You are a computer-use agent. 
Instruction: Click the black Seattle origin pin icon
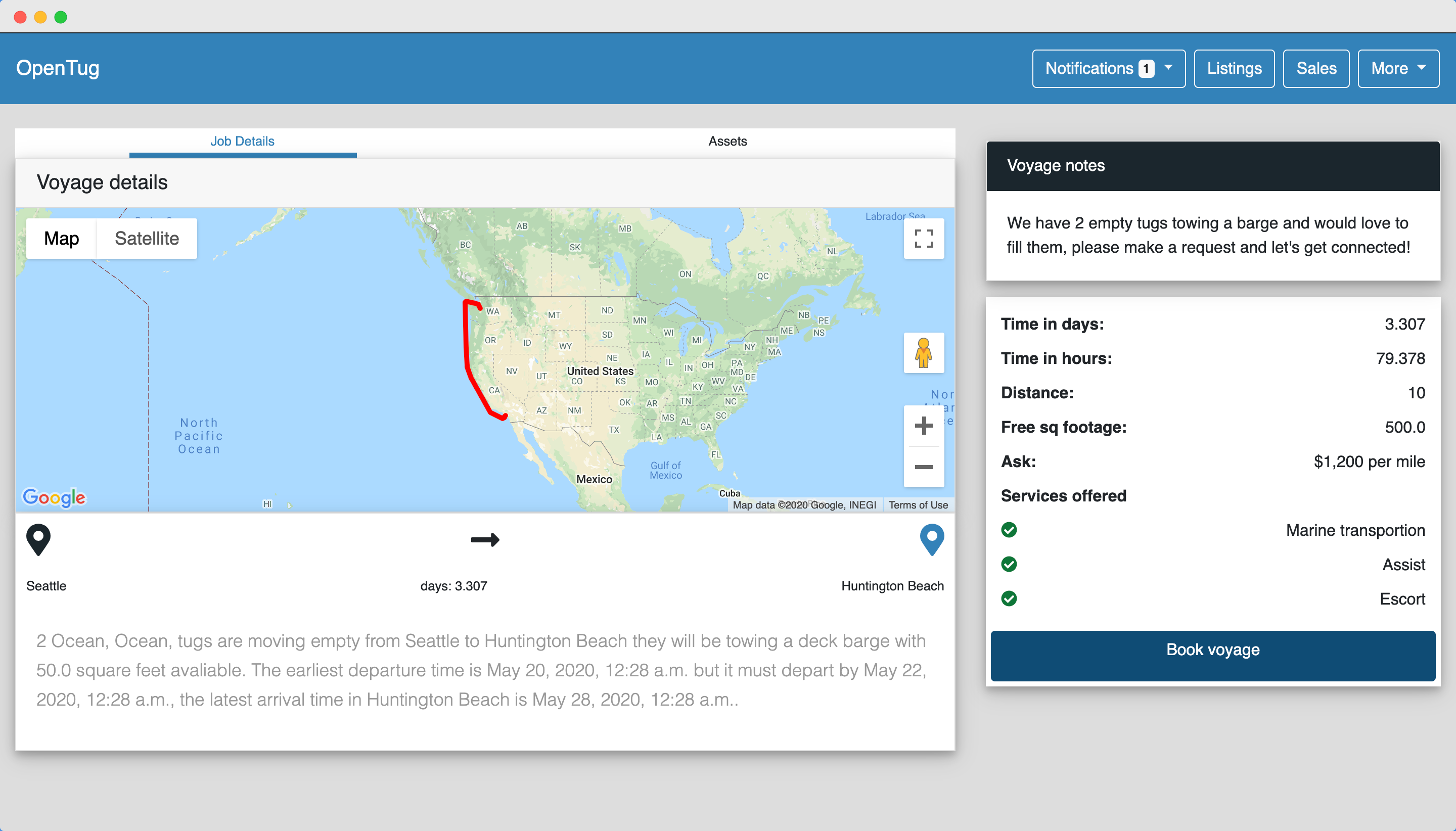(38, 539)
